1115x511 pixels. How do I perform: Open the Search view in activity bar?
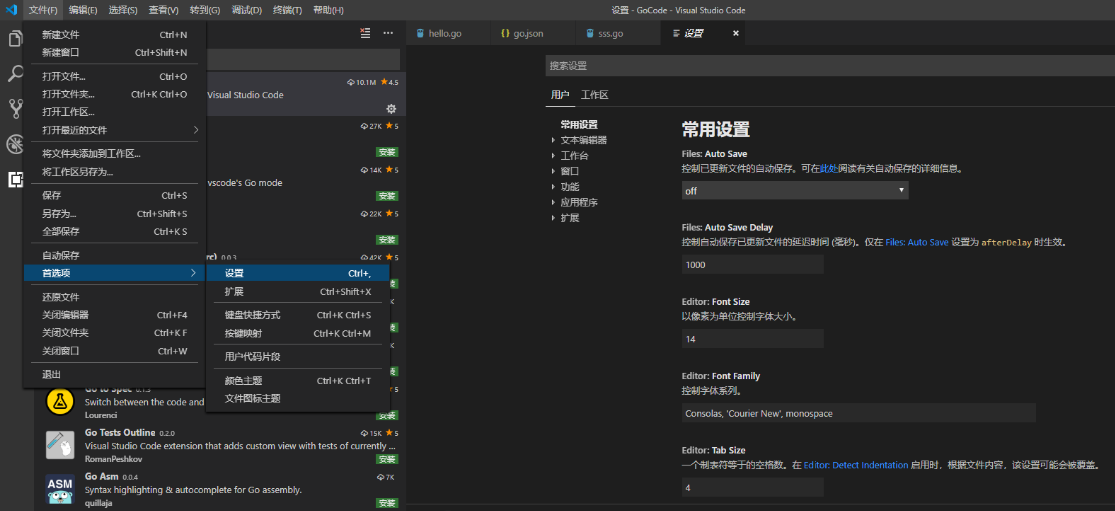pos(16,73)
